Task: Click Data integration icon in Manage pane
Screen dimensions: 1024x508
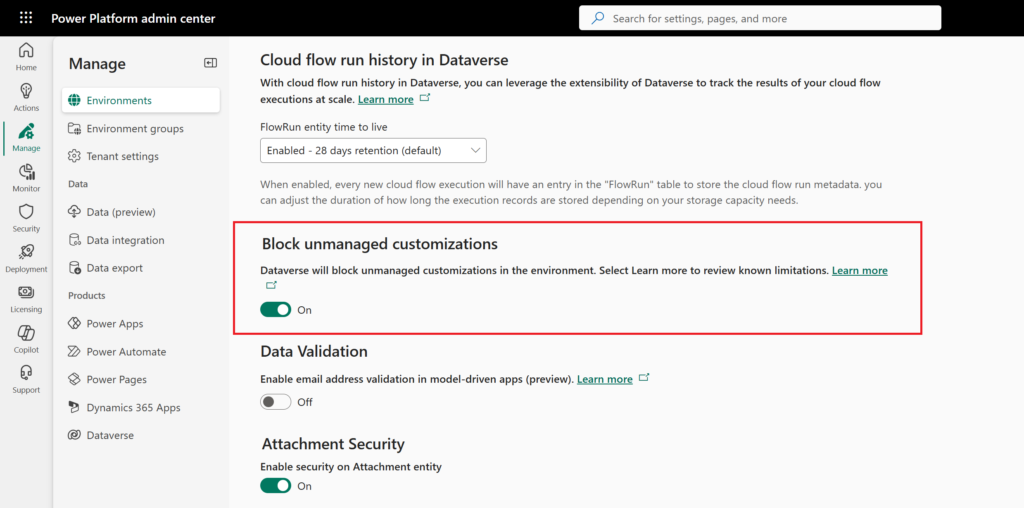Action: (74, 240)
